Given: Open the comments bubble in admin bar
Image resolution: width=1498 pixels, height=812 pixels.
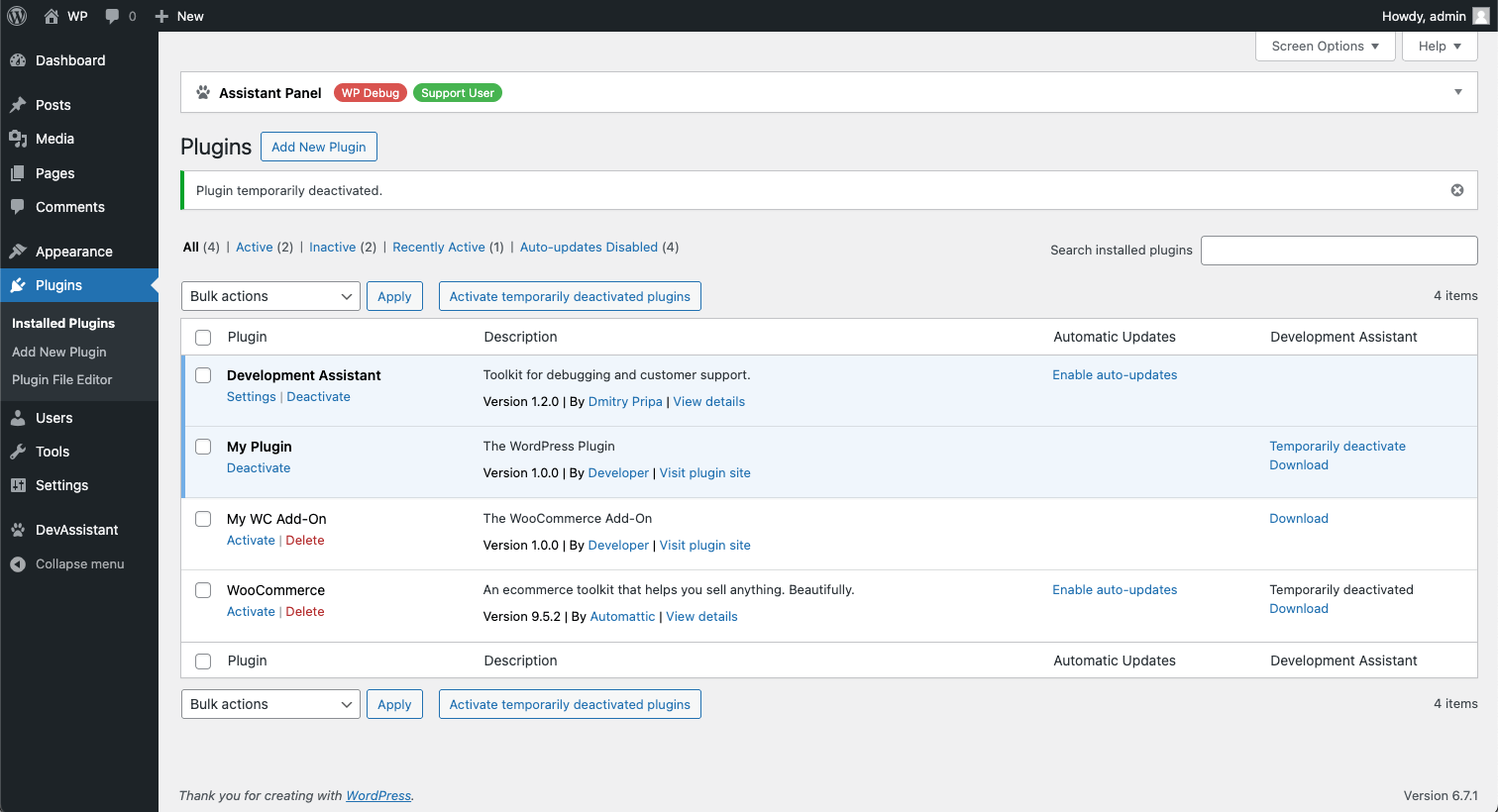Looking at the screenshot, I should 112,16.
